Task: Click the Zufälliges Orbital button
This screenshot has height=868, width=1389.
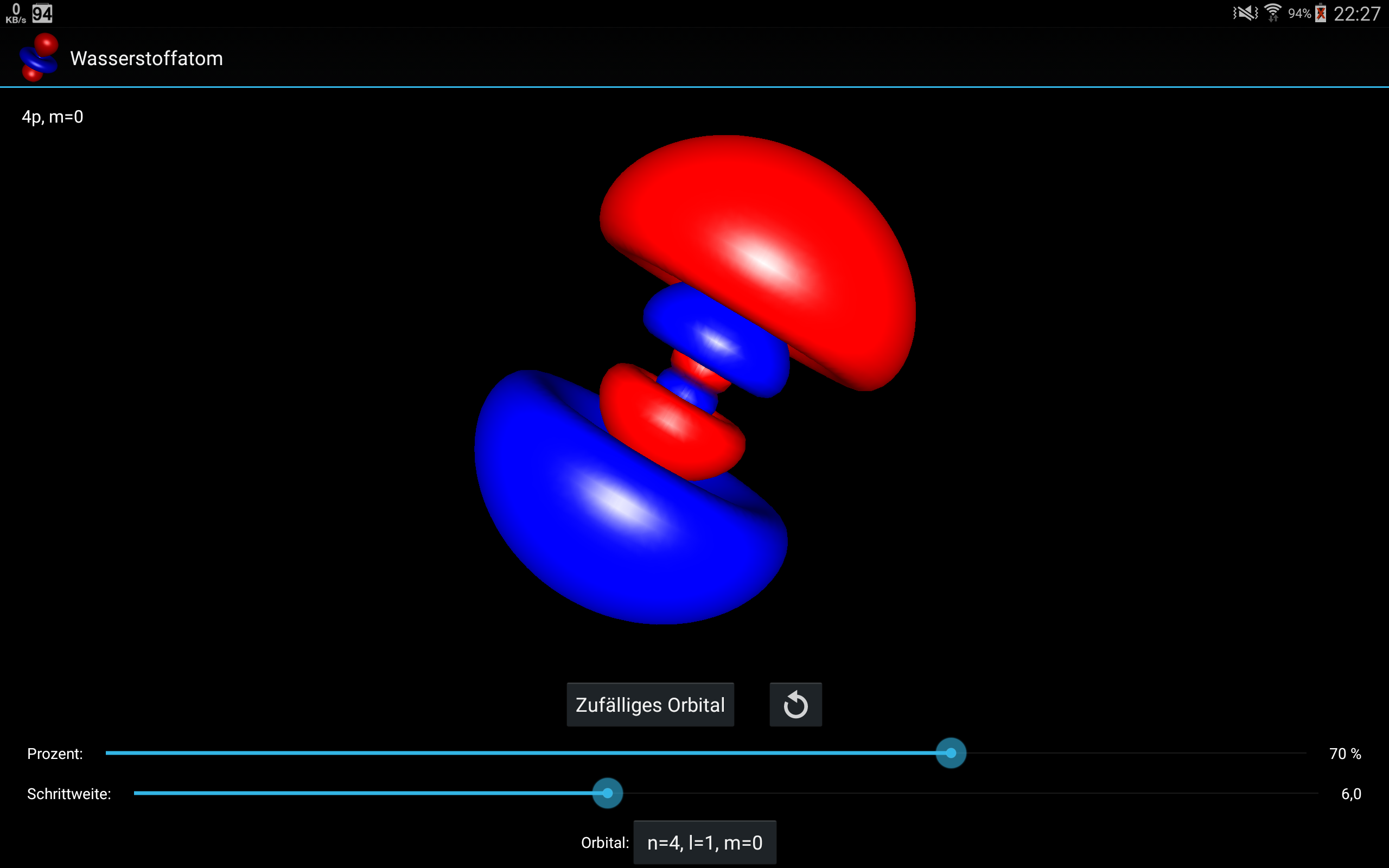Action: pyautogui.click(x=651, y=704)
